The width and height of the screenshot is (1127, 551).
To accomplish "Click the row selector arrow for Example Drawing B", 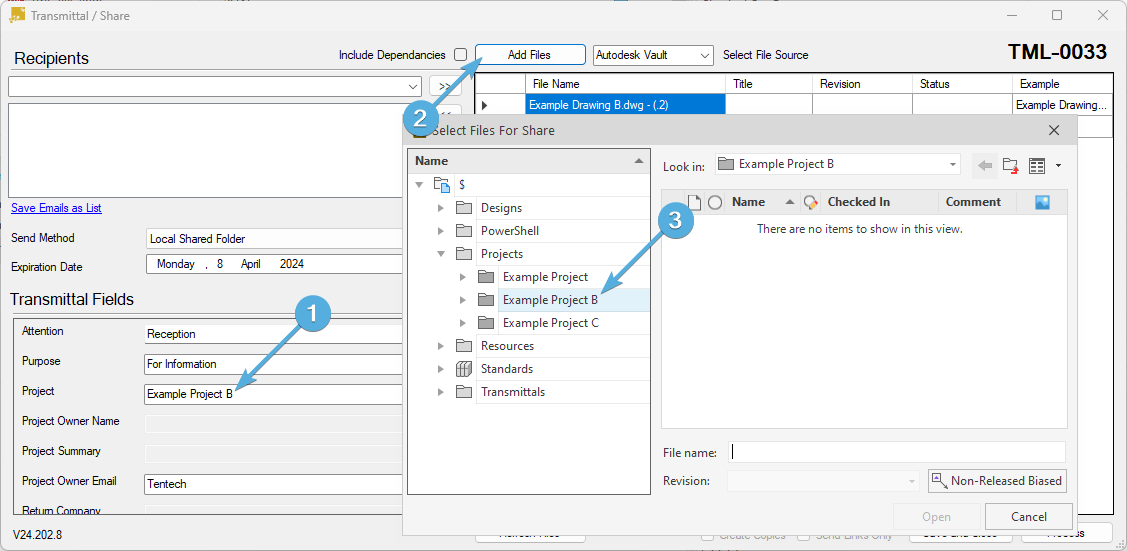I will [484, 106].
